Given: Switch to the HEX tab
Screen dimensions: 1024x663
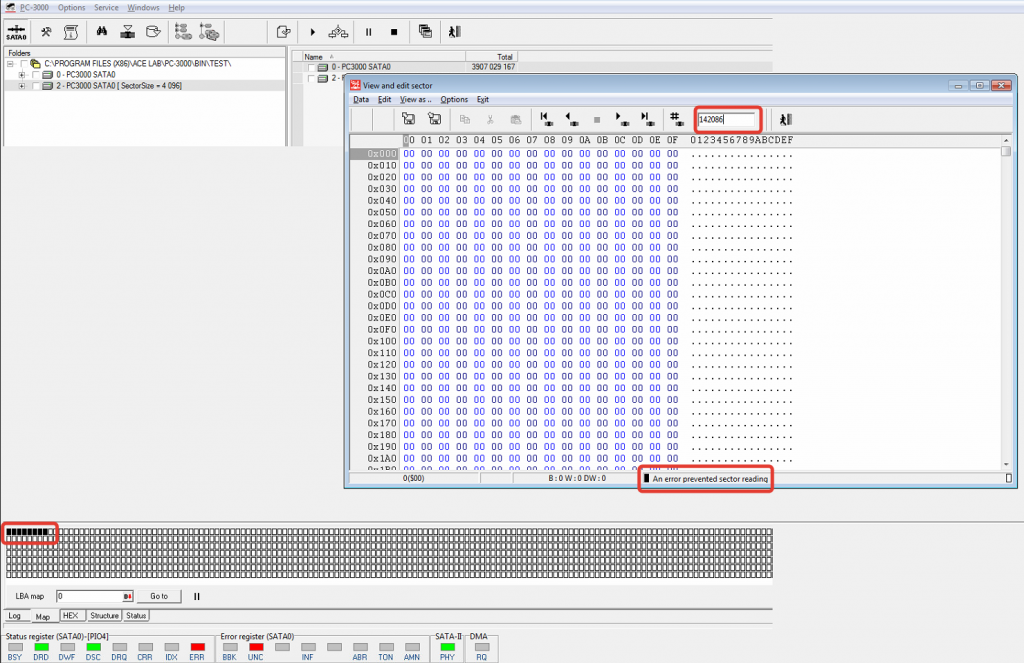Looking at the screenshot, I should point(70,616).
